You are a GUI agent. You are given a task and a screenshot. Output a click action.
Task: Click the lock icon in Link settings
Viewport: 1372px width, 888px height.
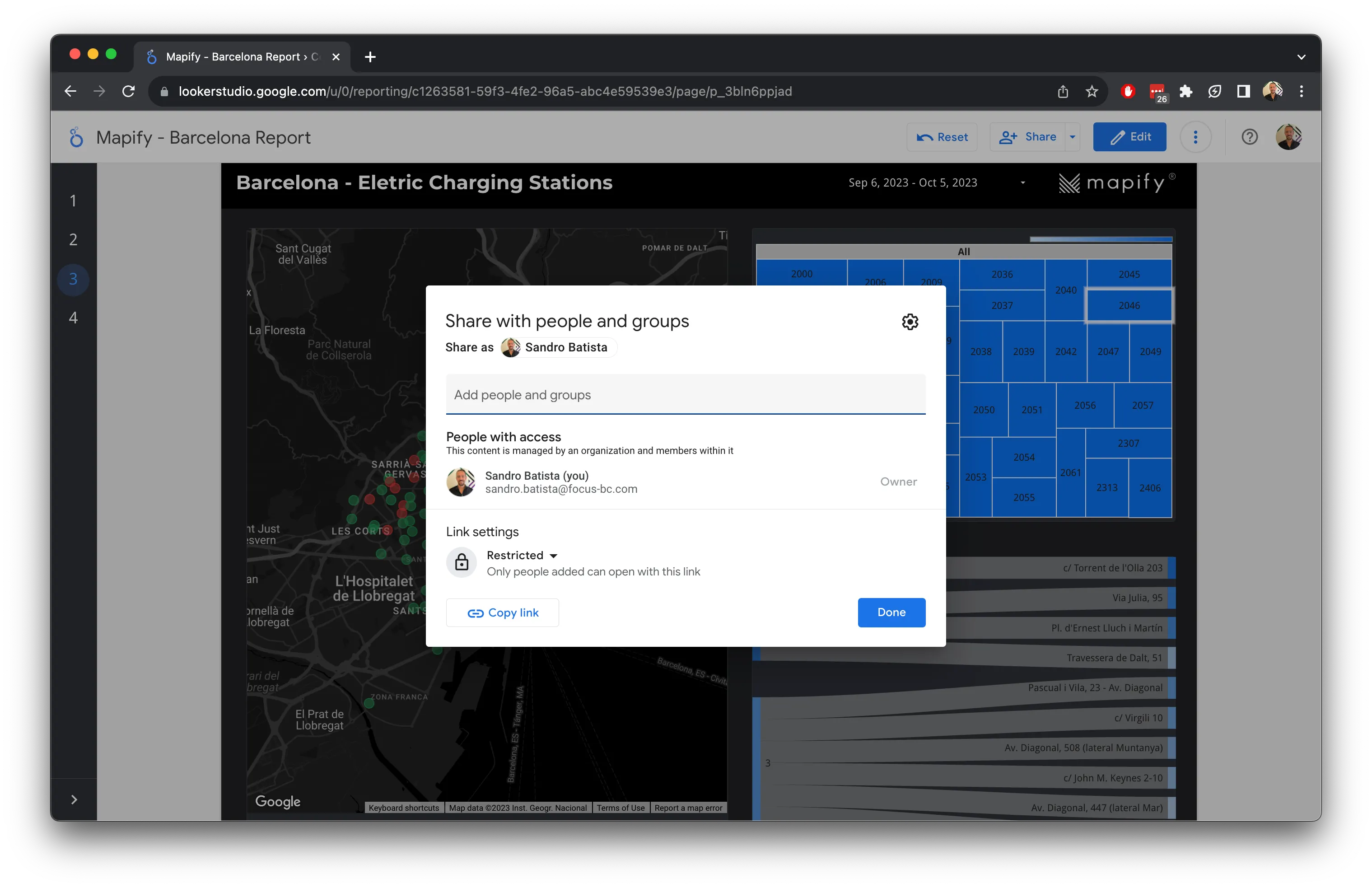click(x=462, y=562)
